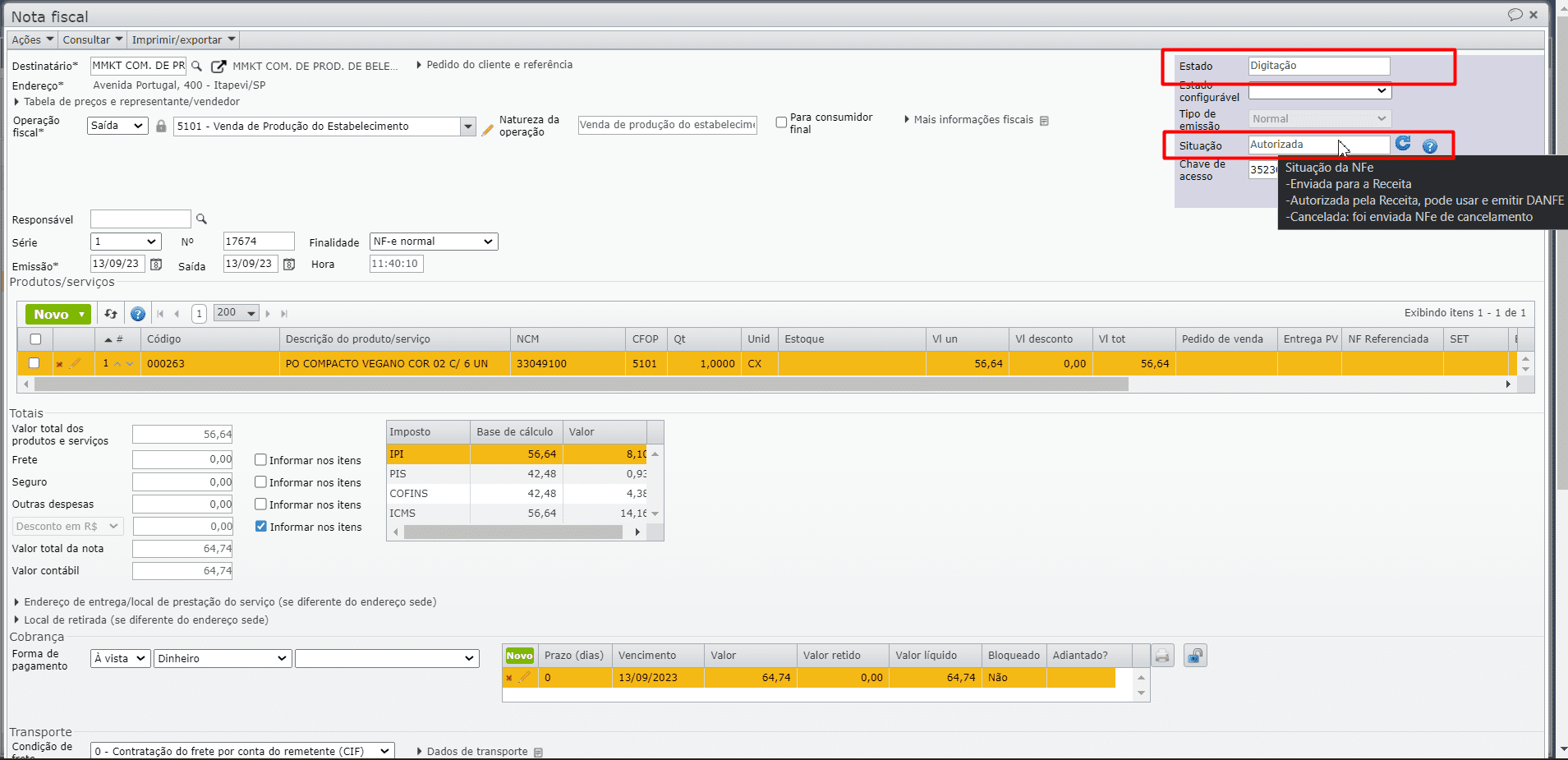The width and height of the screenshot is (1568, 760).
Task: Refresh the products grid
Action: pyautogui.click(x=111, y=314)
